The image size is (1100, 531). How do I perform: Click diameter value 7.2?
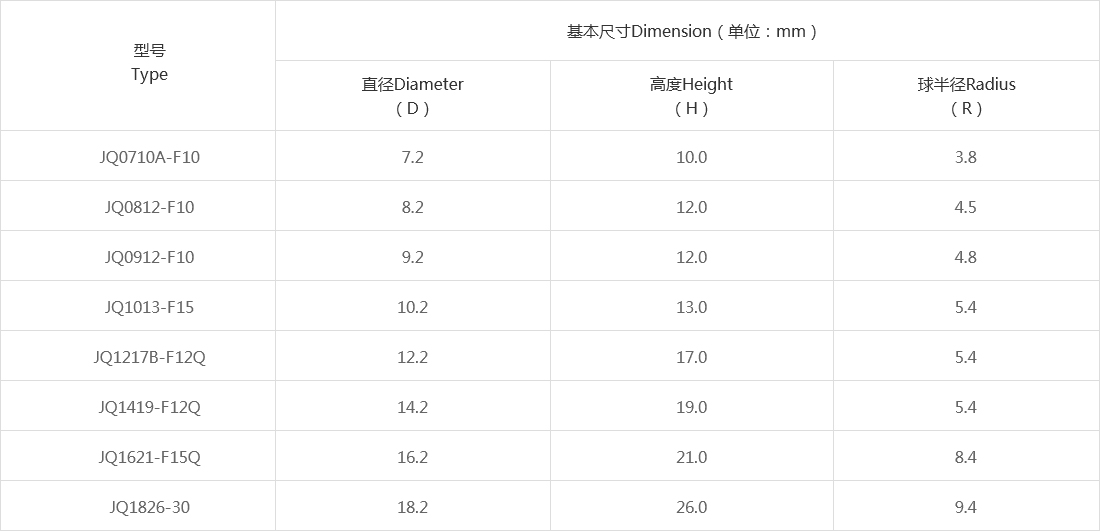[x=412, y=157]
